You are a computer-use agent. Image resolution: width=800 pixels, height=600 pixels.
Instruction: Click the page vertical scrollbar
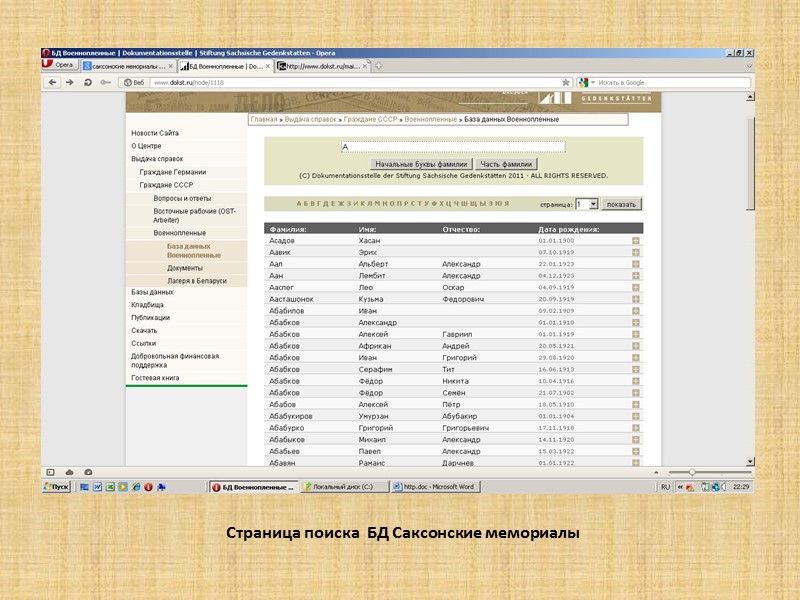click(x=750, y=163)
